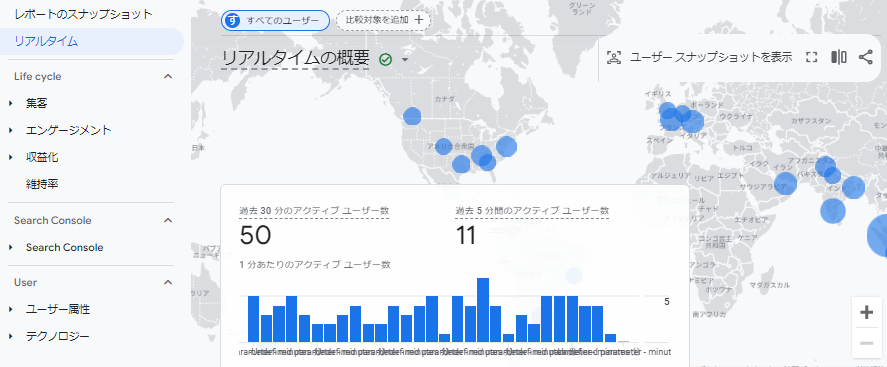Zoom in on the map
Image resolution: width=887 pixels, height=367 pixels.
pyautogui.click(x=866, y=313)
